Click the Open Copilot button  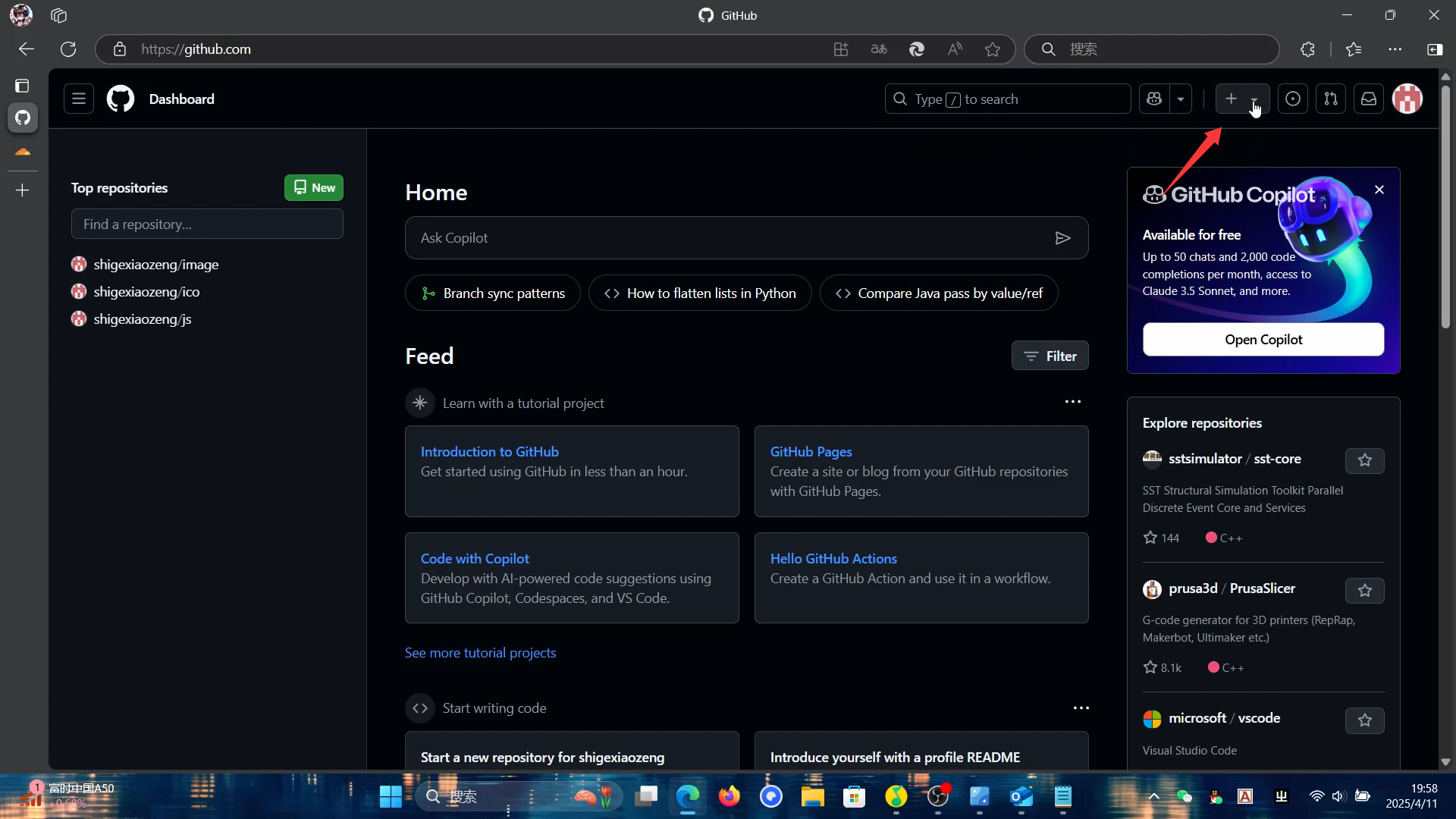click(1263, 340)
